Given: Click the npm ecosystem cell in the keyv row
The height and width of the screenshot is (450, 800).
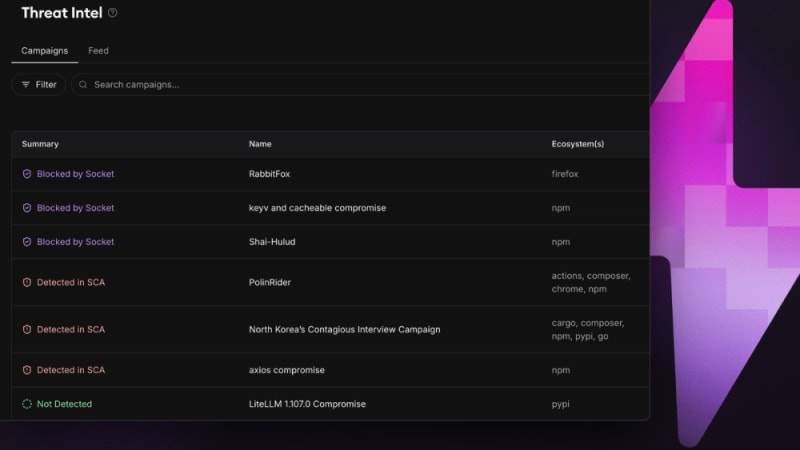Looking at the screenshot, I should [561, 208].
